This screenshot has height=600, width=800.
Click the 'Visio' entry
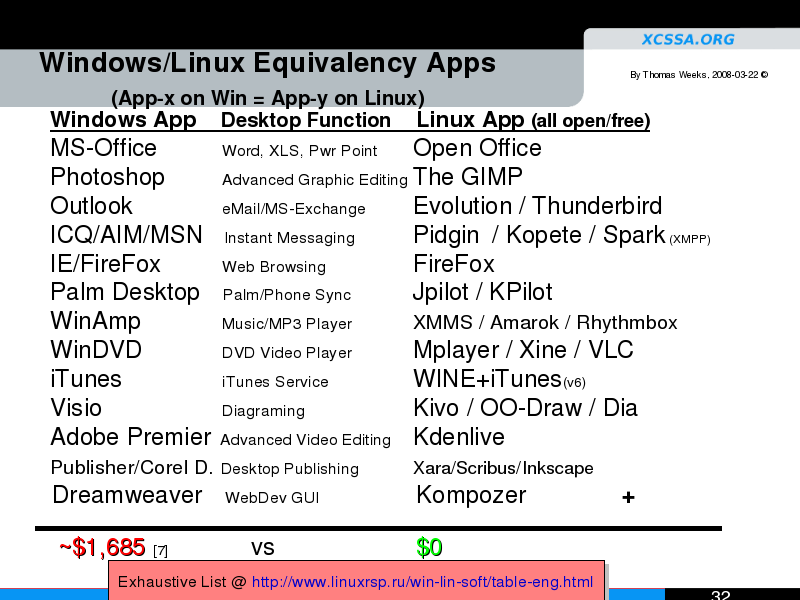[x=76, y=408]
